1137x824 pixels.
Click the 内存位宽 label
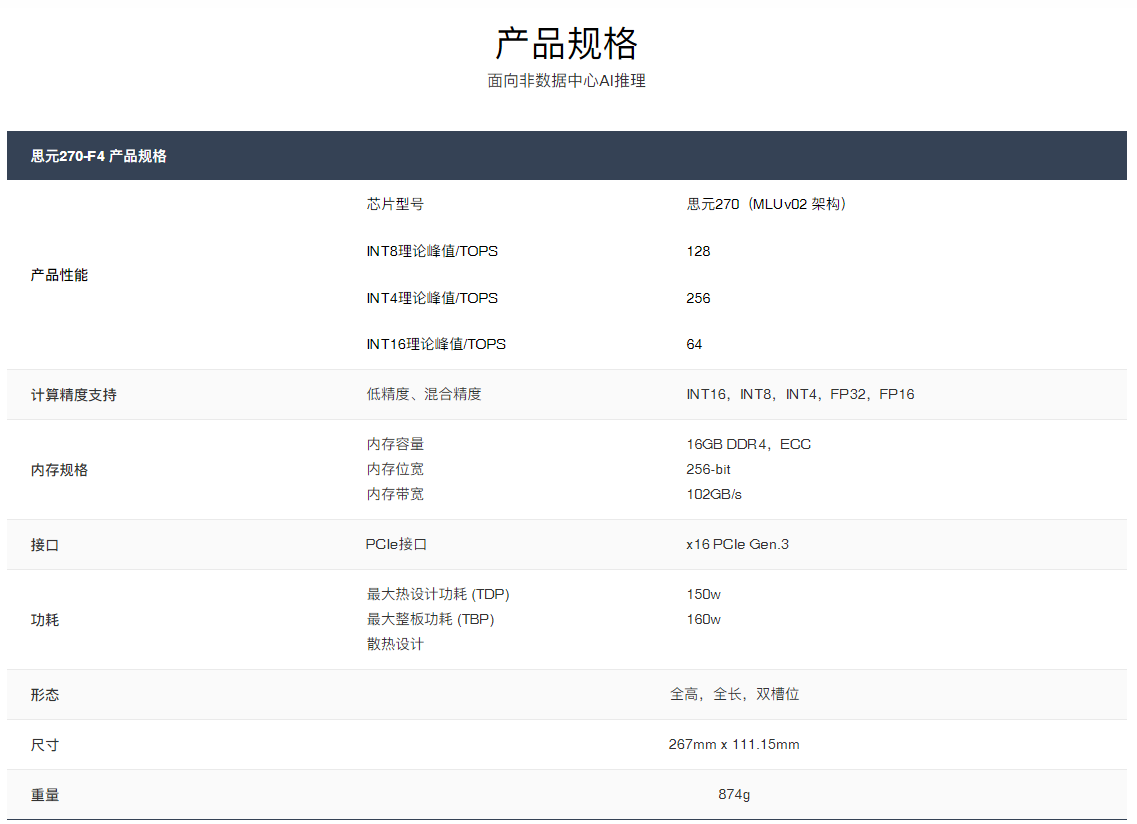coord(395,469)
